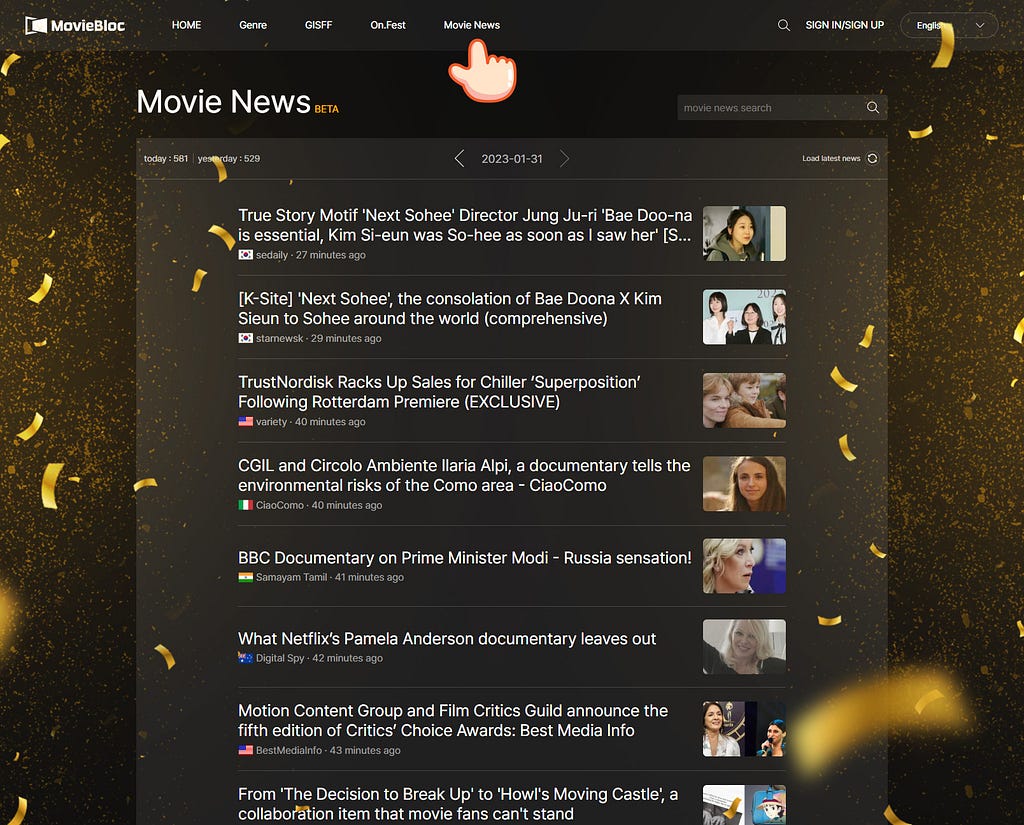Click 'starnewsk · 29 minutes ago' source line
1024x825 pixels.
point(318,338)
